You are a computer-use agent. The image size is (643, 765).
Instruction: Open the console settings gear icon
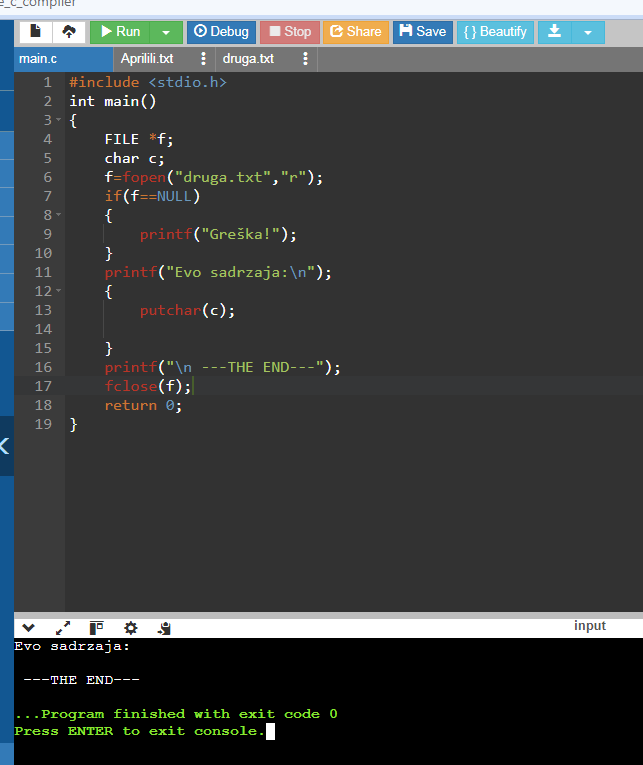[x=130, y=627]
